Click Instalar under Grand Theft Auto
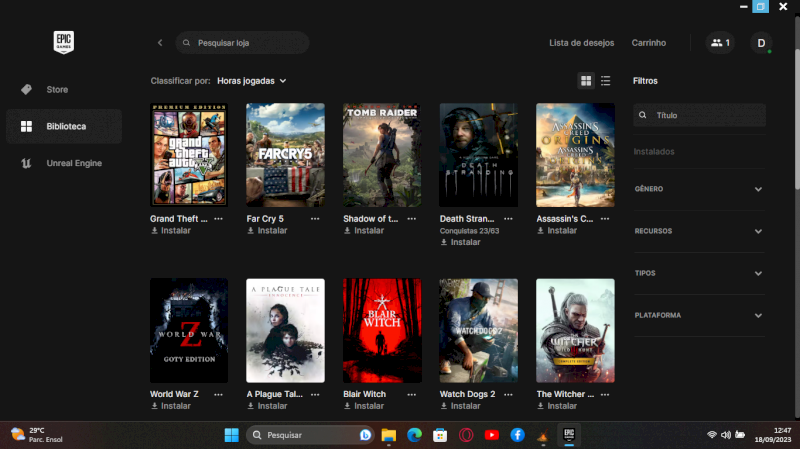800x449 pixels. coord(170,230)
